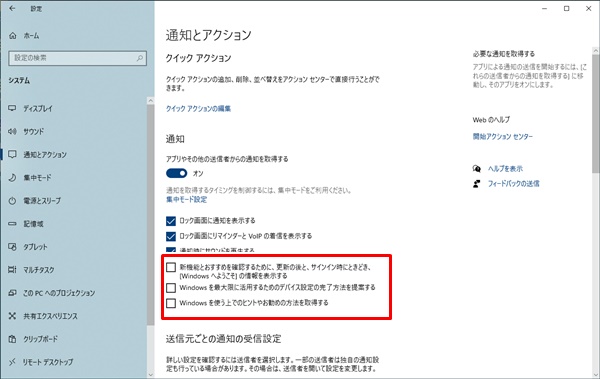This screenshot has width=600, height=379.
Task: Click the ヘルプを表示 link
Action: coord(505,168)
